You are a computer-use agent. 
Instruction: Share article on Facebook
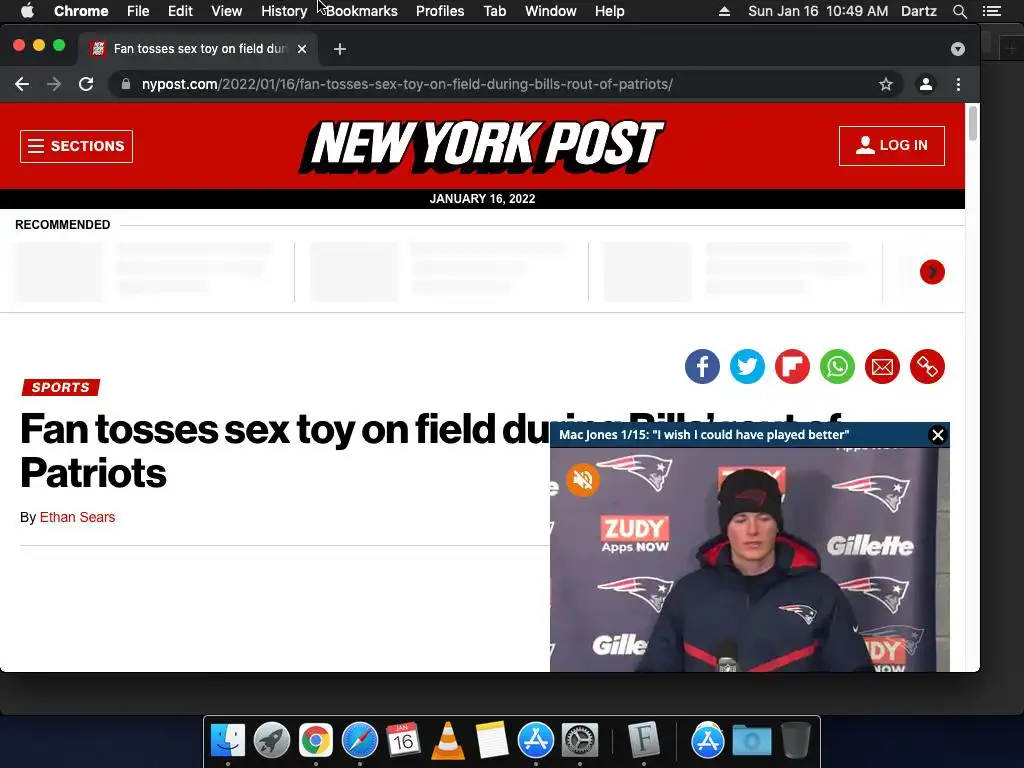click(x=702, y=366)
